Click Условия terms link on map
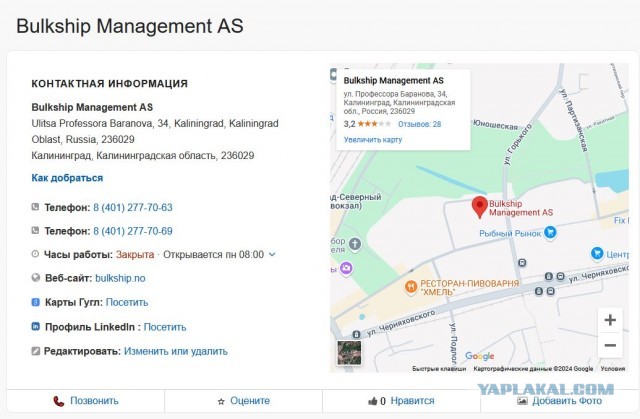Screen dimensions: 640x419 613,368
